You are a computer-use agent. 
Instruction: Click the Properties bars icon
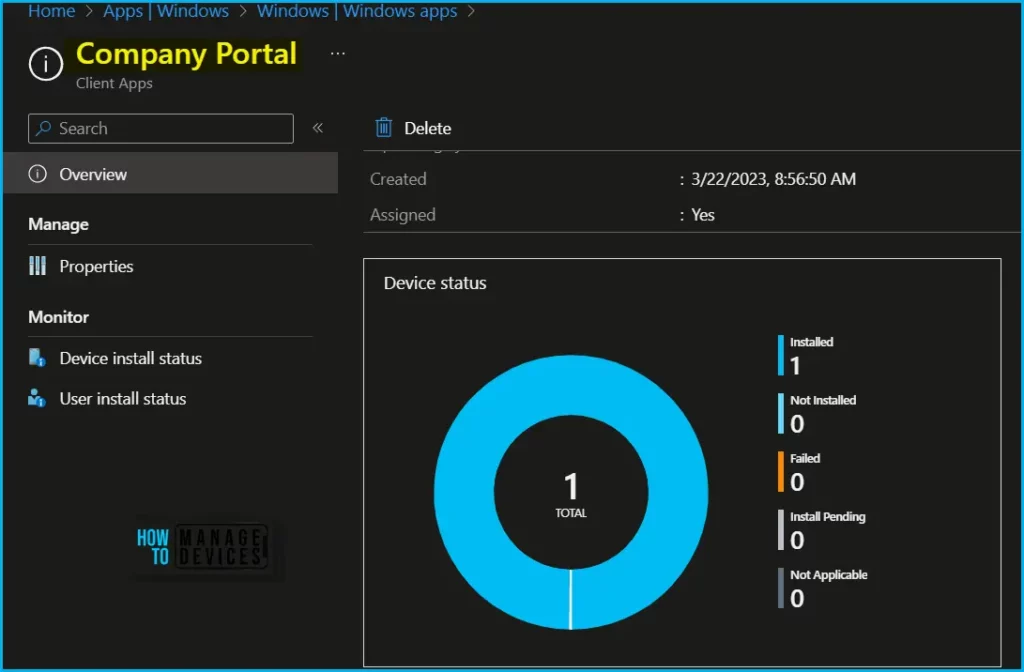[x=37, y=266]
